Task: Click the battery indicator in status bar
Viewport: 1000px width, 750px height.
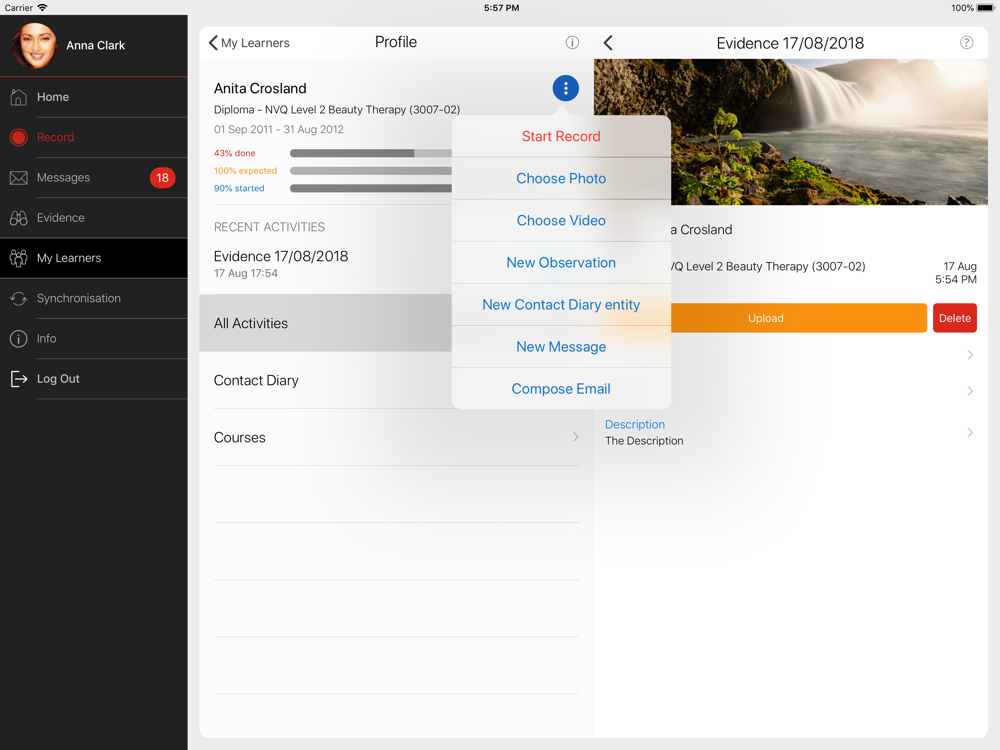Action: [x=984, y=8]
